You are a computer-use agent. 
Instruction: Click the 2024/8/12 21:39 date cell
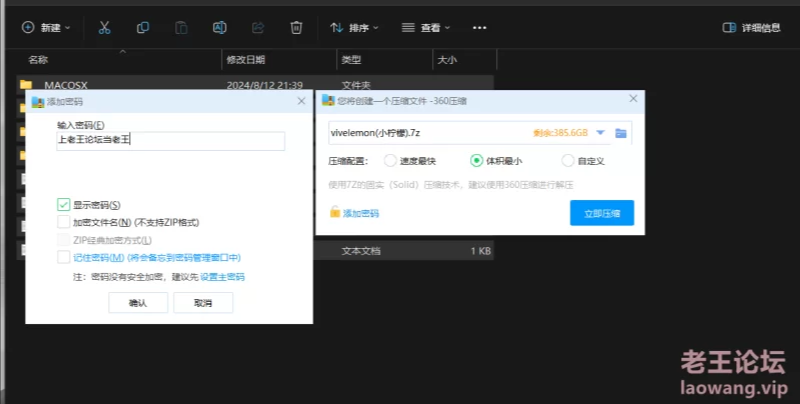[x=265, y=85]
